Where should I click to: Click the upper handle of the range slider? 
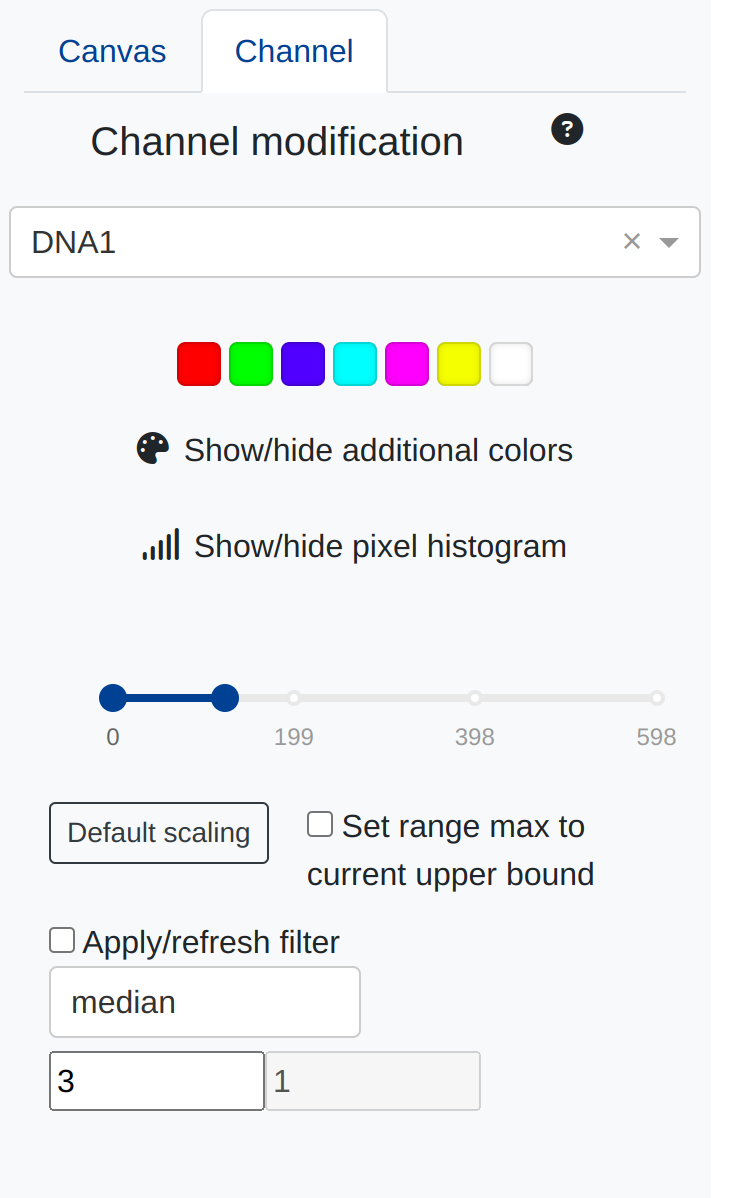click(226, 698)
